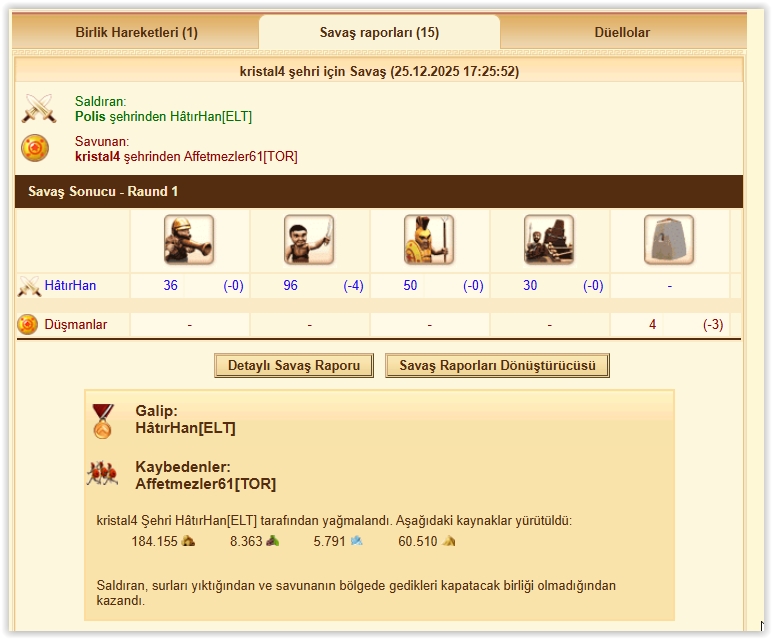Viewport: 772px width, 639px height.
Task: Click the wine grapes icon beside 8.363
Action: coord(273,541)
